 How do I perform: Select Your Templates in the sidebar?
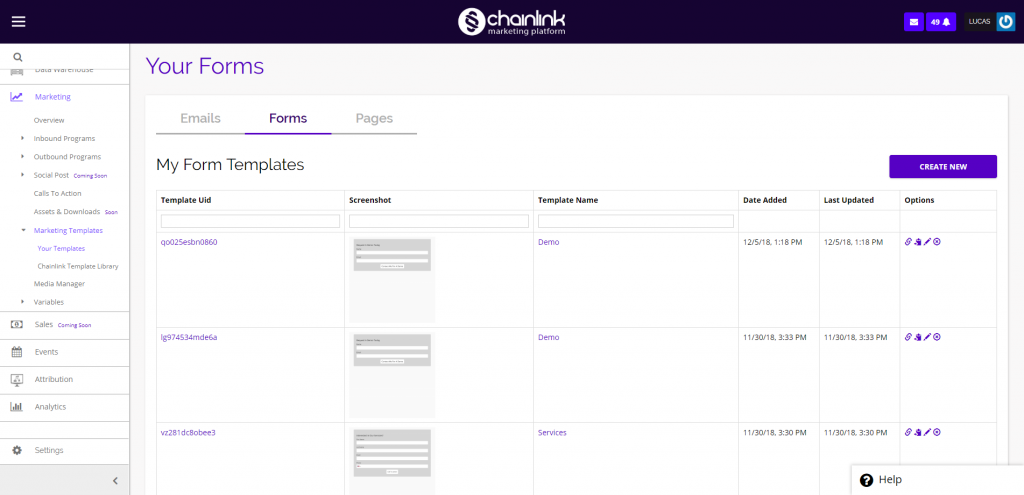61,249
